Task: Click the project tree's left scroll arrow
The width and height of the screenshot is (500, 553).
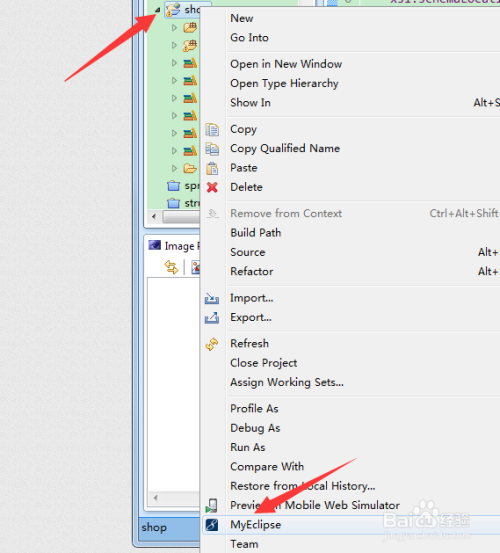Action: click(154, 216)
